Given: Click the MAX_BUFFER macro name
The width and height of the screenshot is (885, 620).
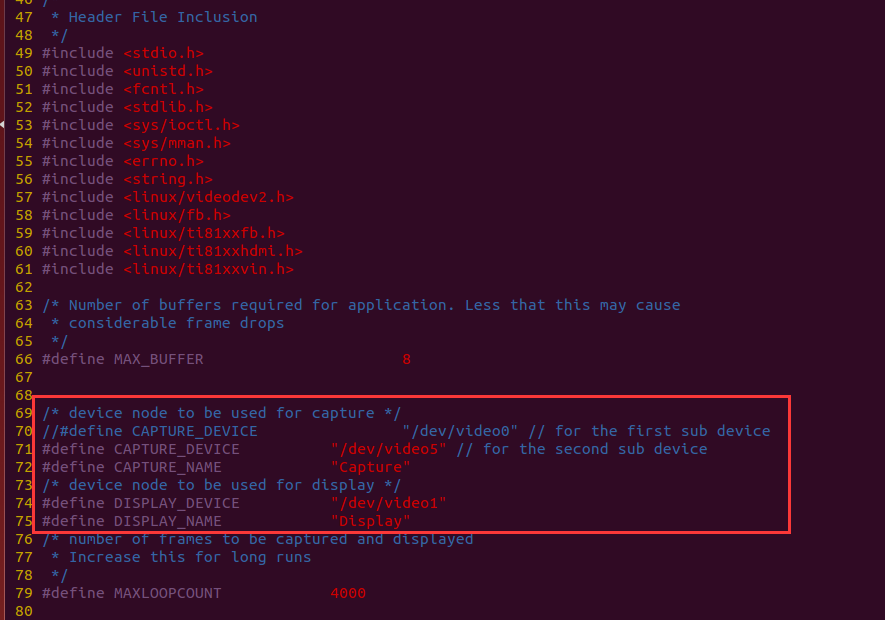Looking at the screenshot, I should 158,359.
